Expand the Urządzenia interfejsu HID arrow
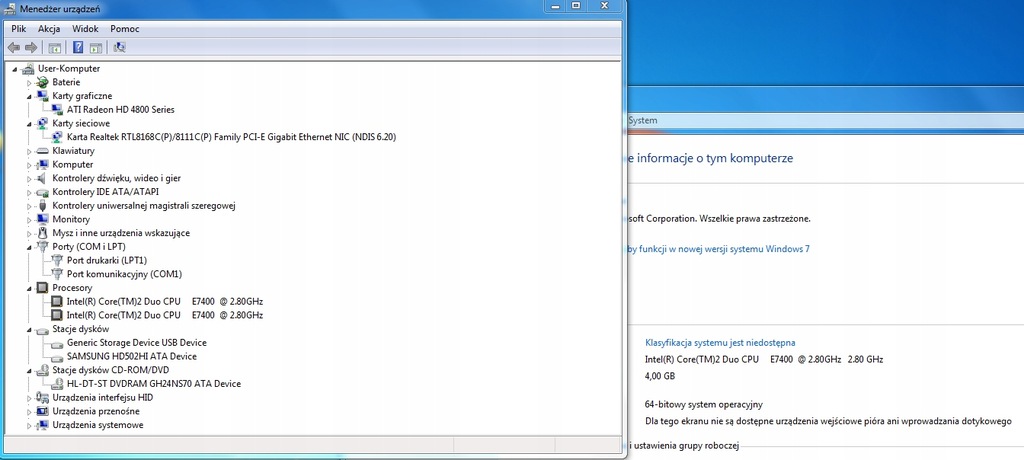The width and height of the screenshot is (1024, 460). pos(29,399)
